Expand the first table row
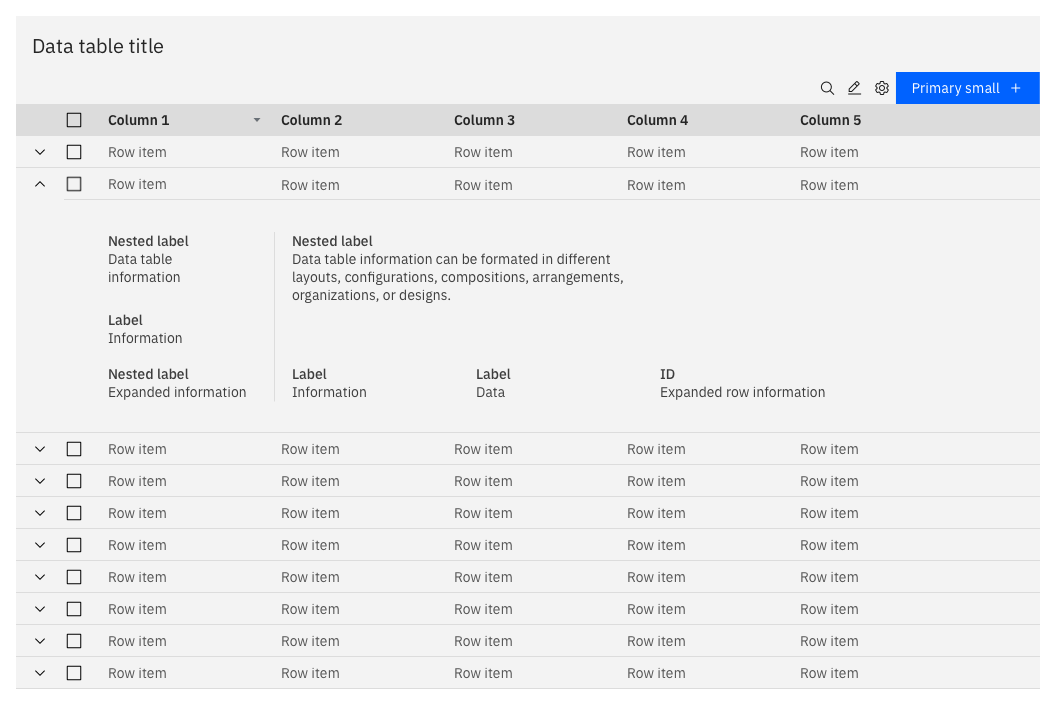 pos(39,152)
